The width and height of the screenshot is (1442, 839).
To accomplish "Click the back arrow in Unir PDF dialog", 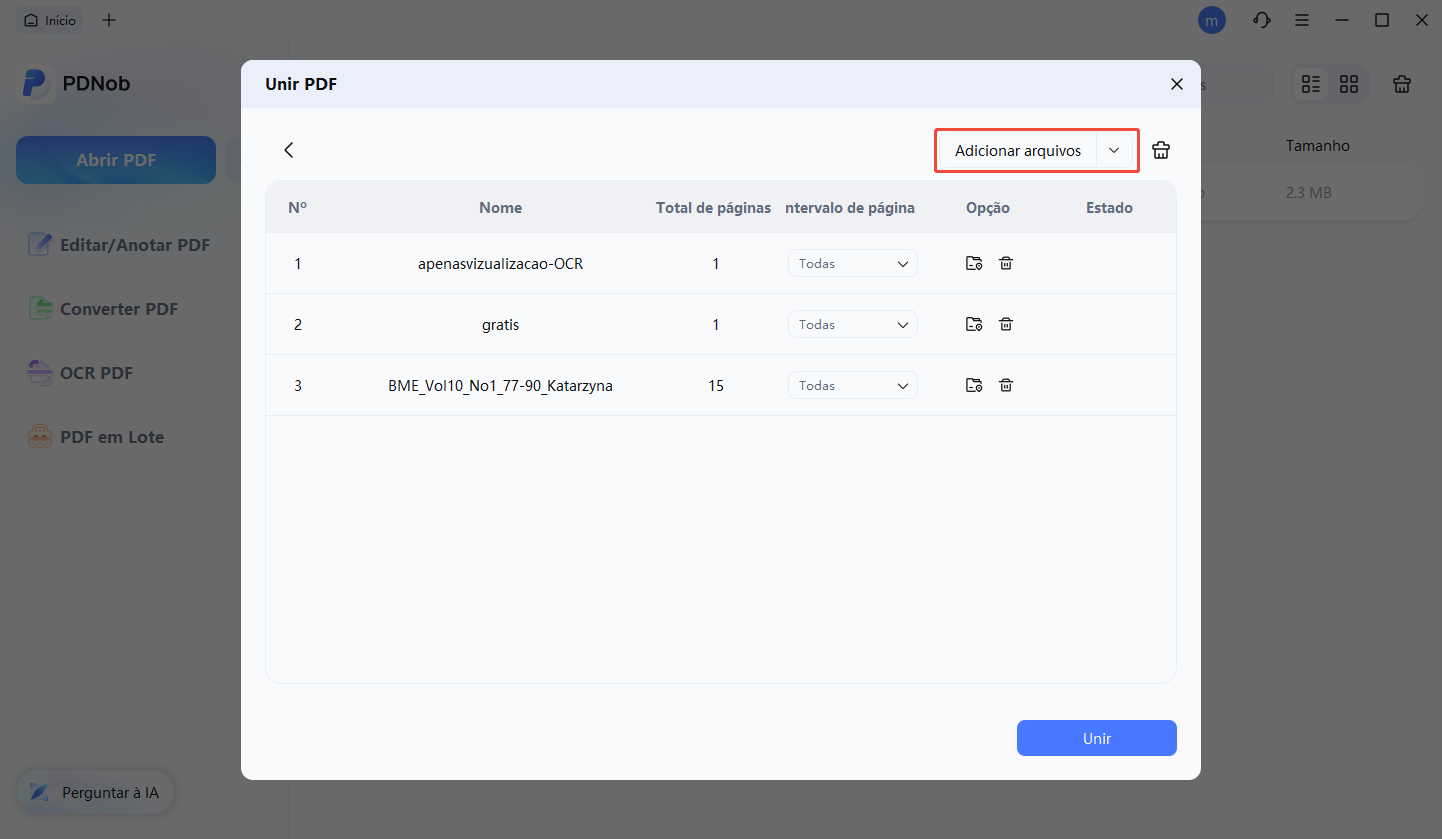I will click(x=289, y=150).
